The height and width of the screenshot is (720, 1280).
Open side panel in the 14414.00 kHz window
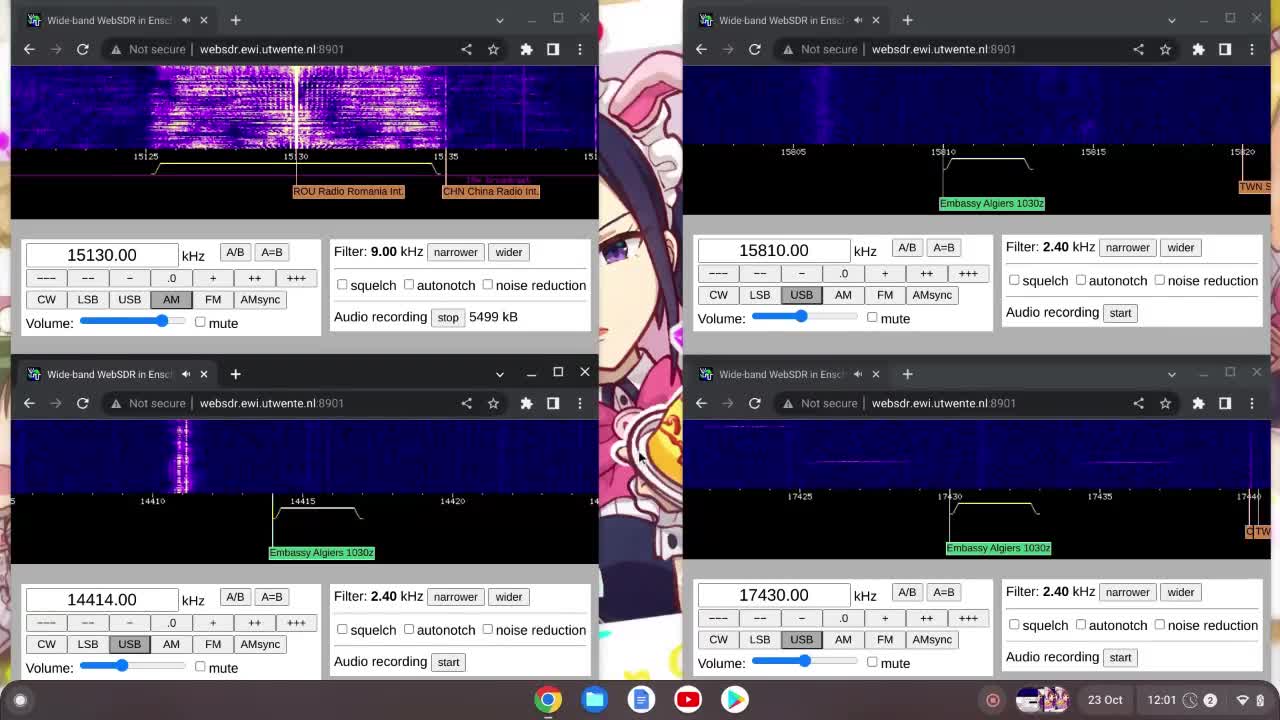point(553,403)
